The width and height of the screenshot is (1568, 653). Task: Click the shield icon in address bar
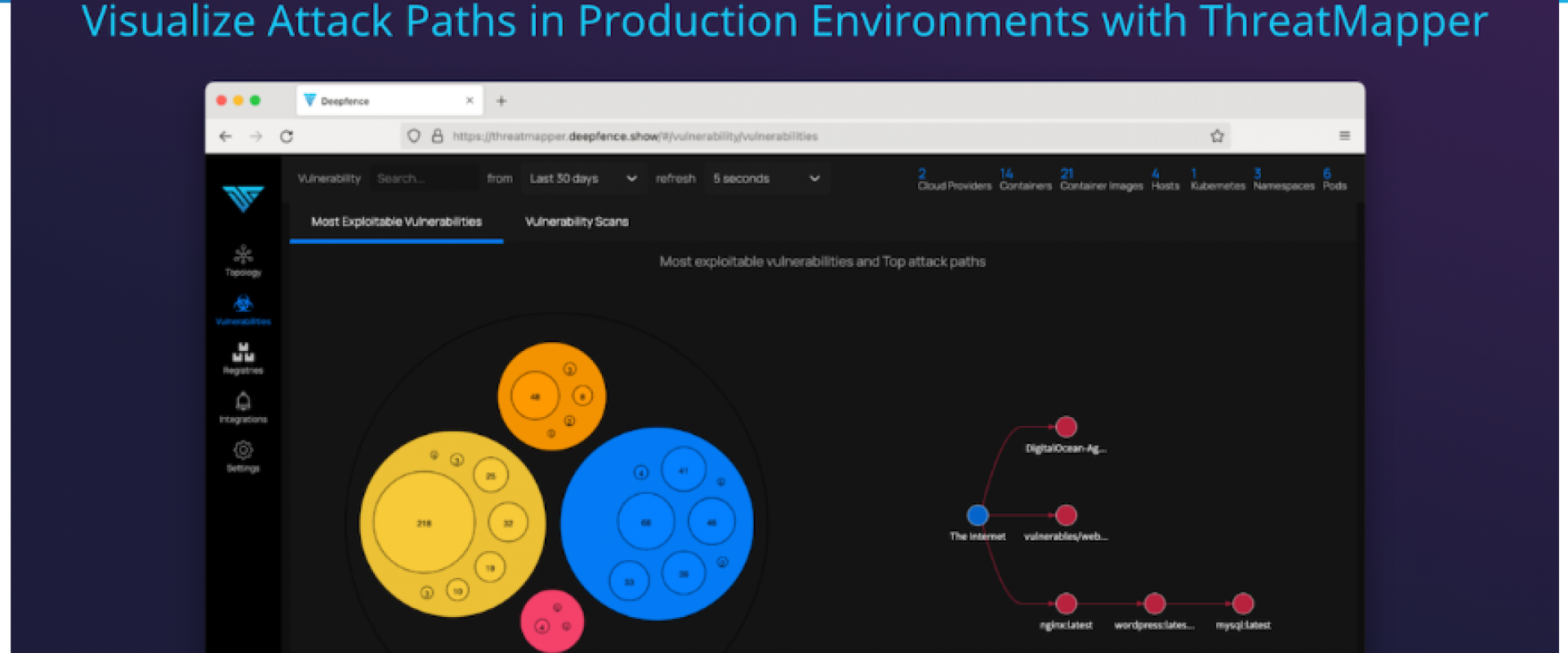[414, 136]
